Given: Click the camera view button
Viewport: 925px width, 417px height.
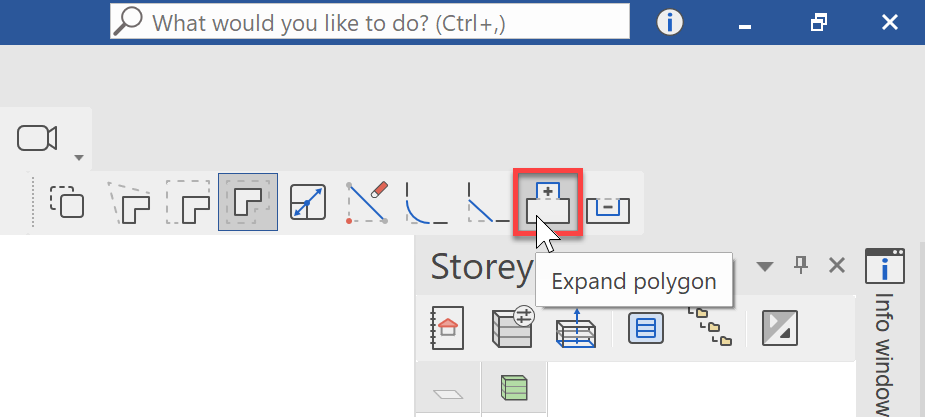Looking at the screenshot, I should [x=37, y=139].
